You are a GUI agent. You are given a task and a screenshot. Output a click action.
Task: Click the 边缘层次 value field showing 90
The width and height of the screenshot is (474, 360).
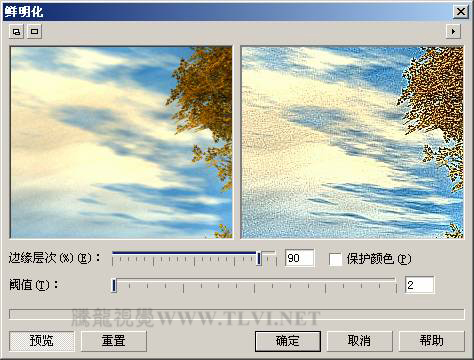[299, 258]
